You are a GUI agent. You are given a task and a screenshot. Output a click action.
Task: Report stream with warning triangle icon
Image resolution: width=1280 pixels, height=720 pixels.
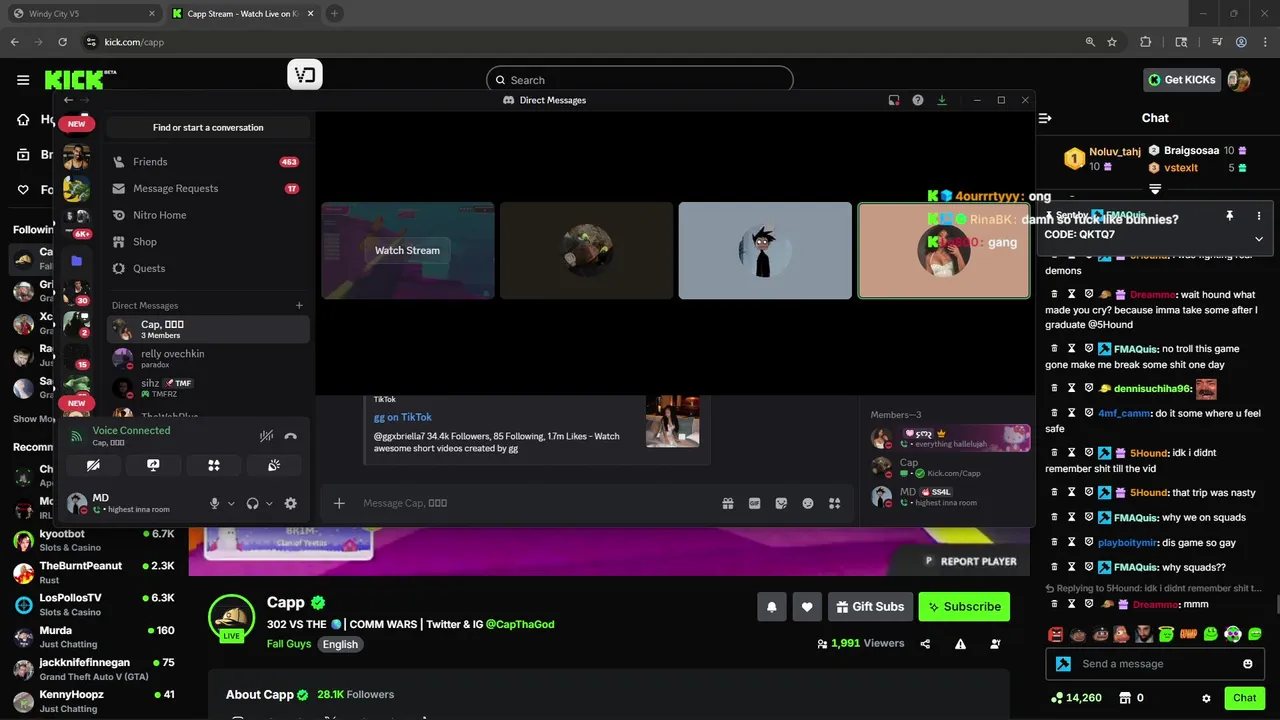(960, 644)
